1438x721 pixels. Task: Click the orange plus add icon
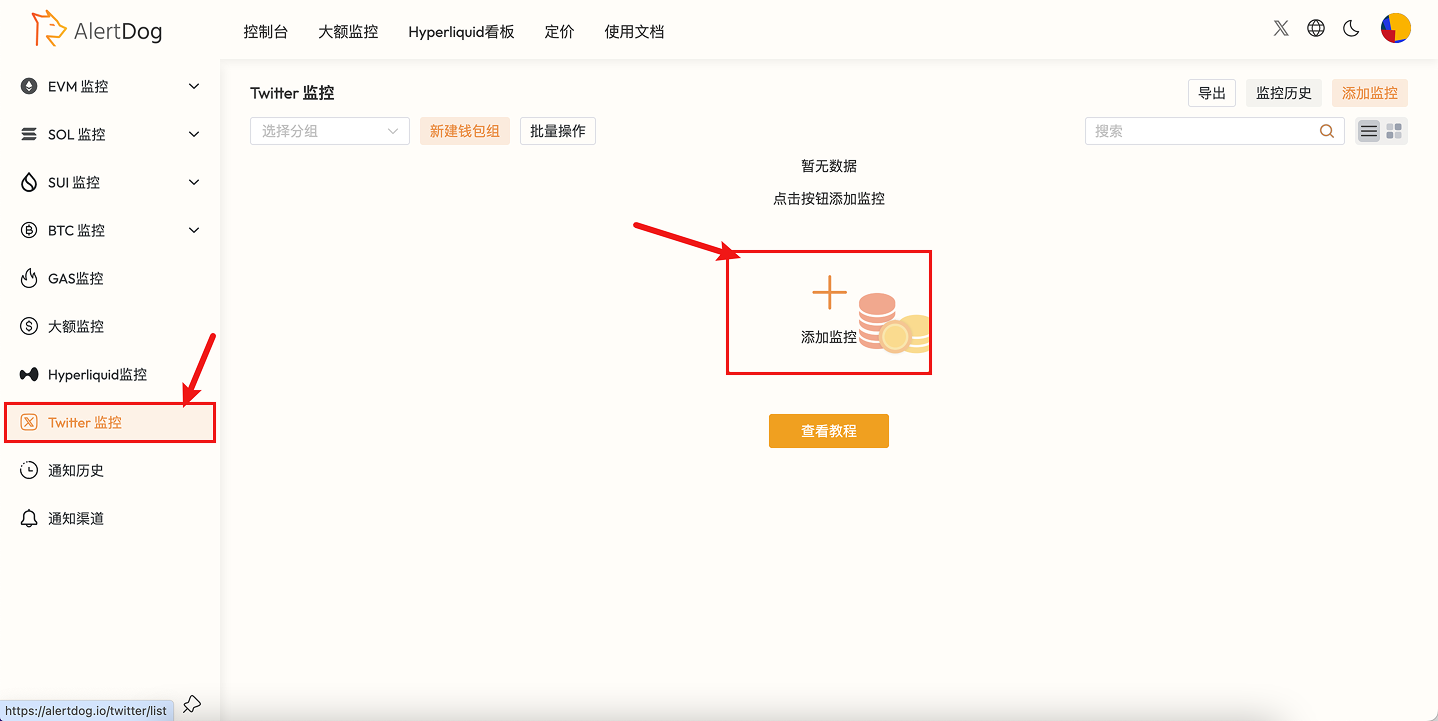(x=829, y=293)
